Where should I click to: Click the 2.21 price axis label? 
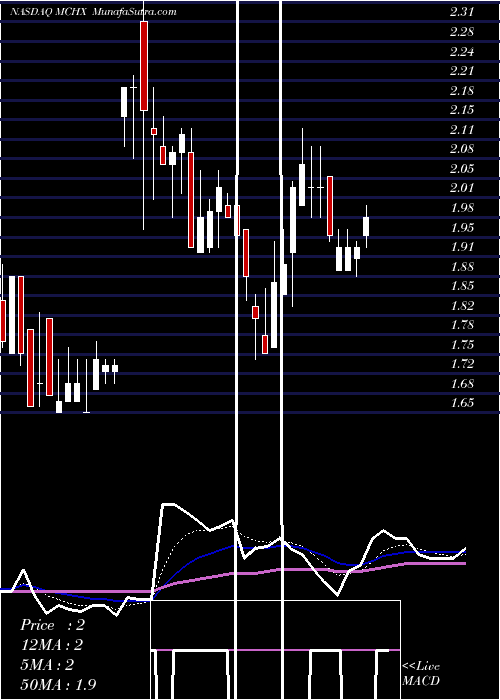click(462, 71)
